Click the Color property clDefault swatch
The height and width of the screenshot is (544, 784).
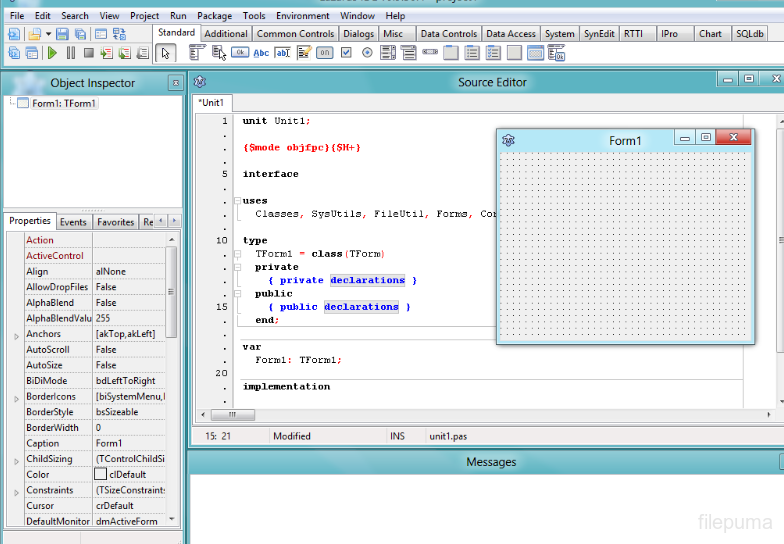[101, 475]
